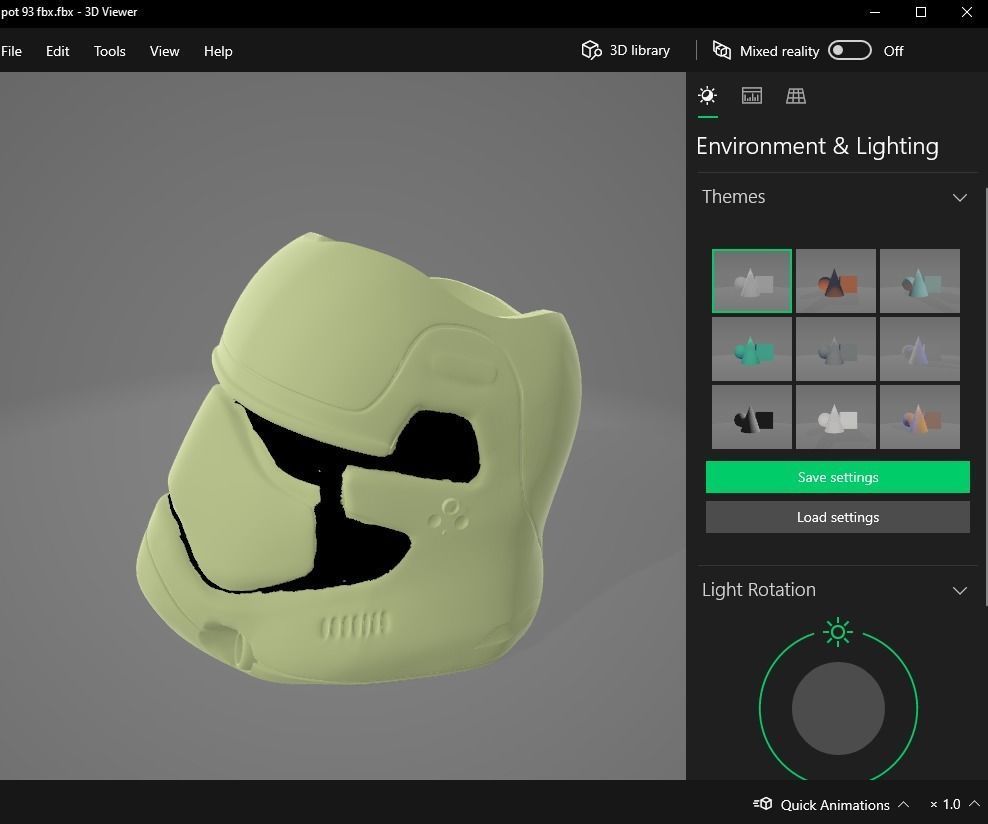This screenshot has width=988, height=824.
Task: Switch to the Stats & Shading tab icon
Action: [752, 96]
